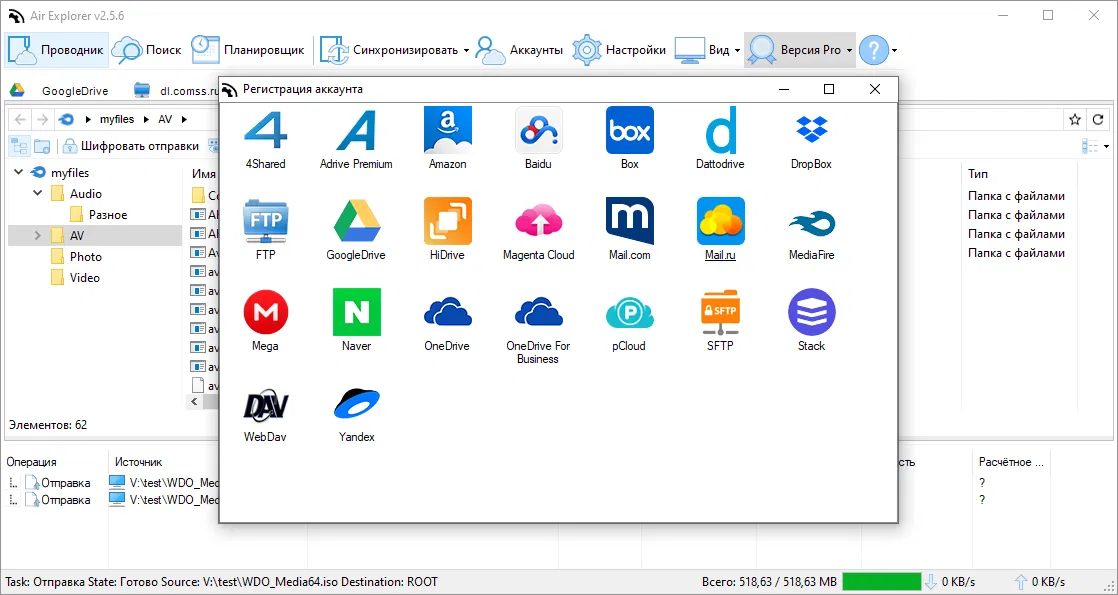Select OneDrive For Business icon

(x=538, y=312)
